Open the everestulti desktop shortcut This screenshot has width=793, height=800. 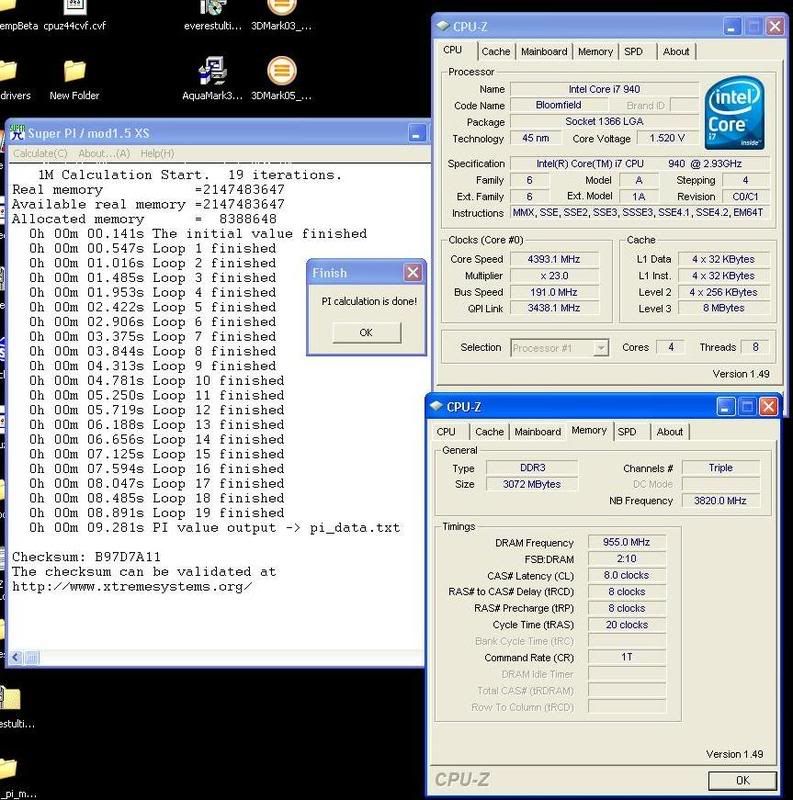[213, 15]
